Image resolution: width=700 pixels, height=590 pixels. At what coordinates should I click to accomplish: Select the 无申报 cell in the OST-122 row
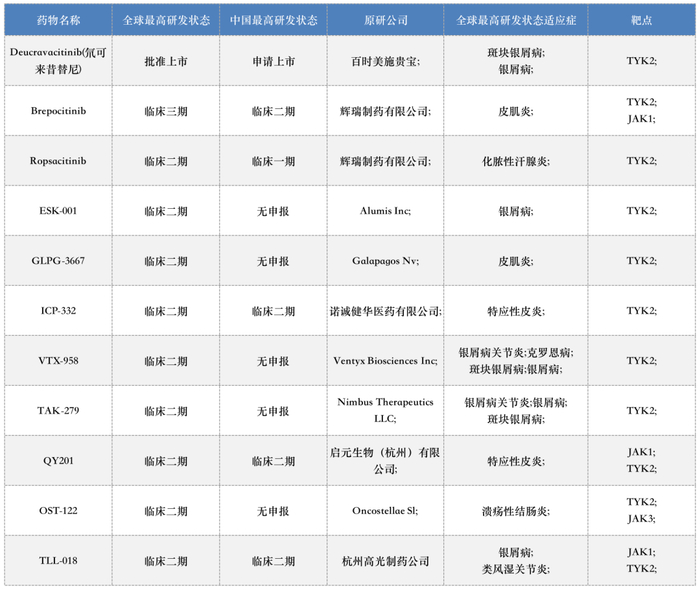tap(273, 511)
